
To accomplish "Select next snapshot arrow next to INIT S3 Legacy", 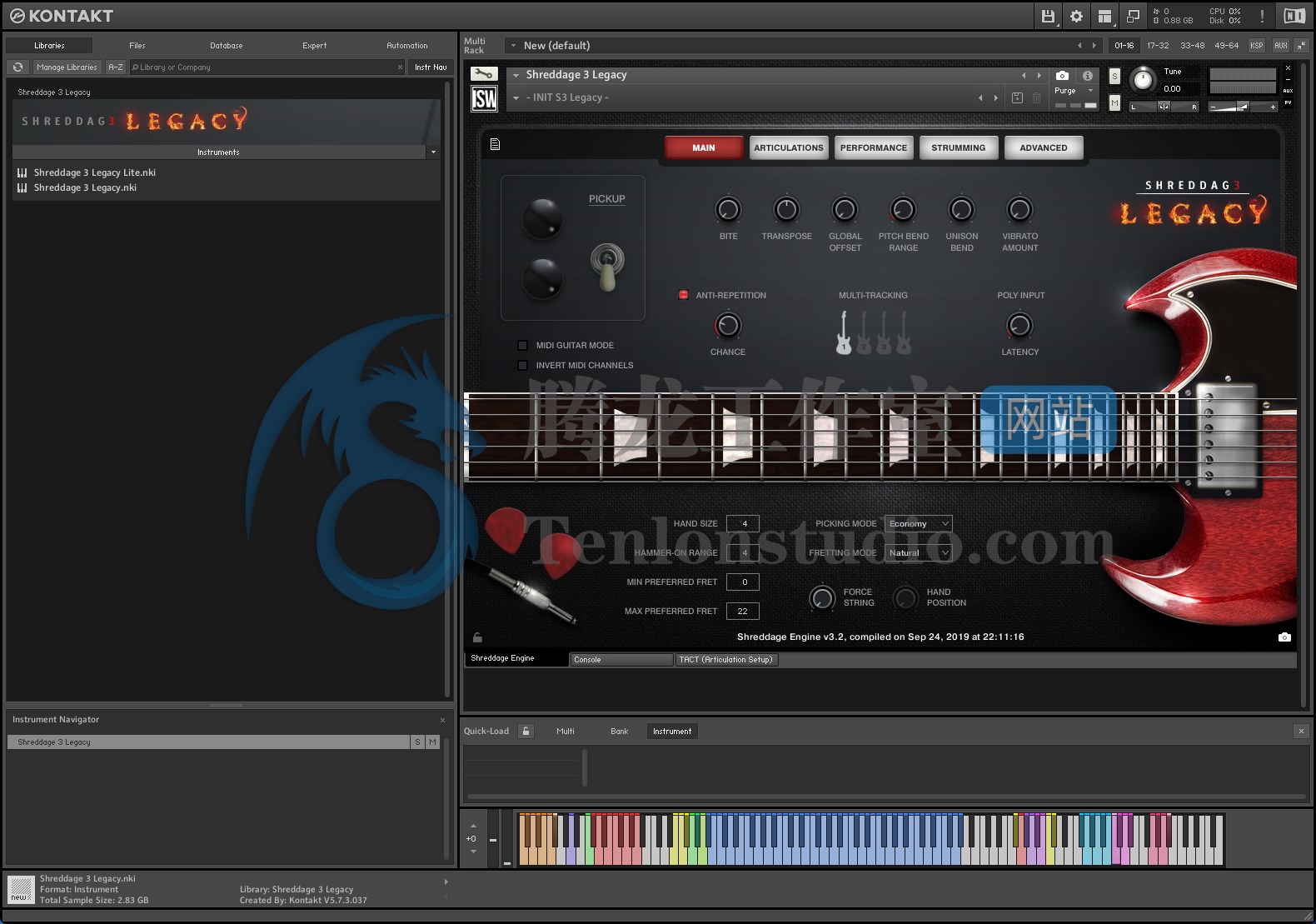I will coord(995,97).
